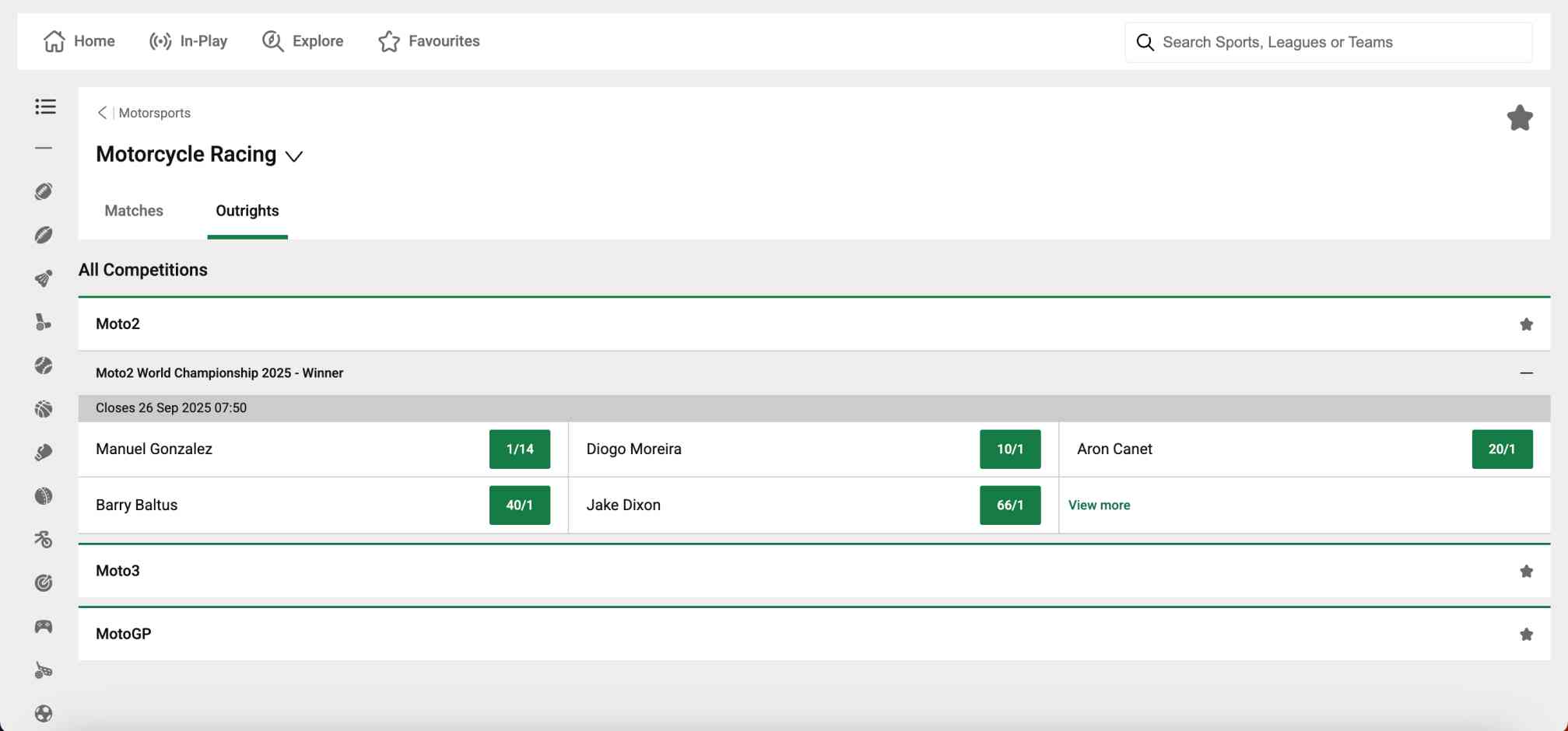Select the Darts icon in the sidebar
Image resolution: width=1568 pixels, height=731 pixels.
pyautogui.click(x=44, y=582)
